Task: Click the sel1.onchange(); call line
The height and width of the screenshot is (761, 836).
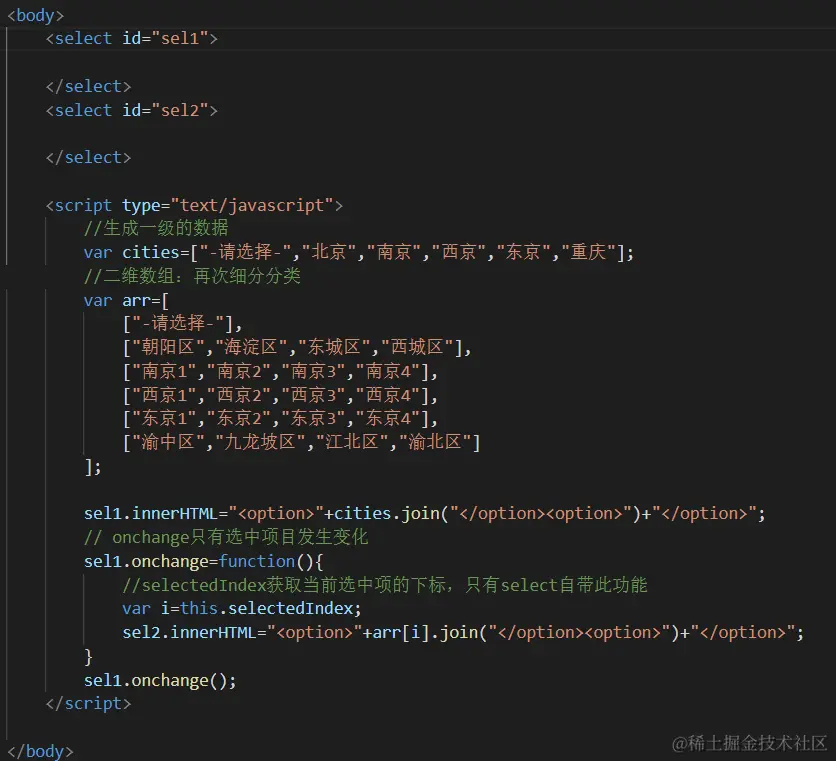Action: [x=160, y=680]
